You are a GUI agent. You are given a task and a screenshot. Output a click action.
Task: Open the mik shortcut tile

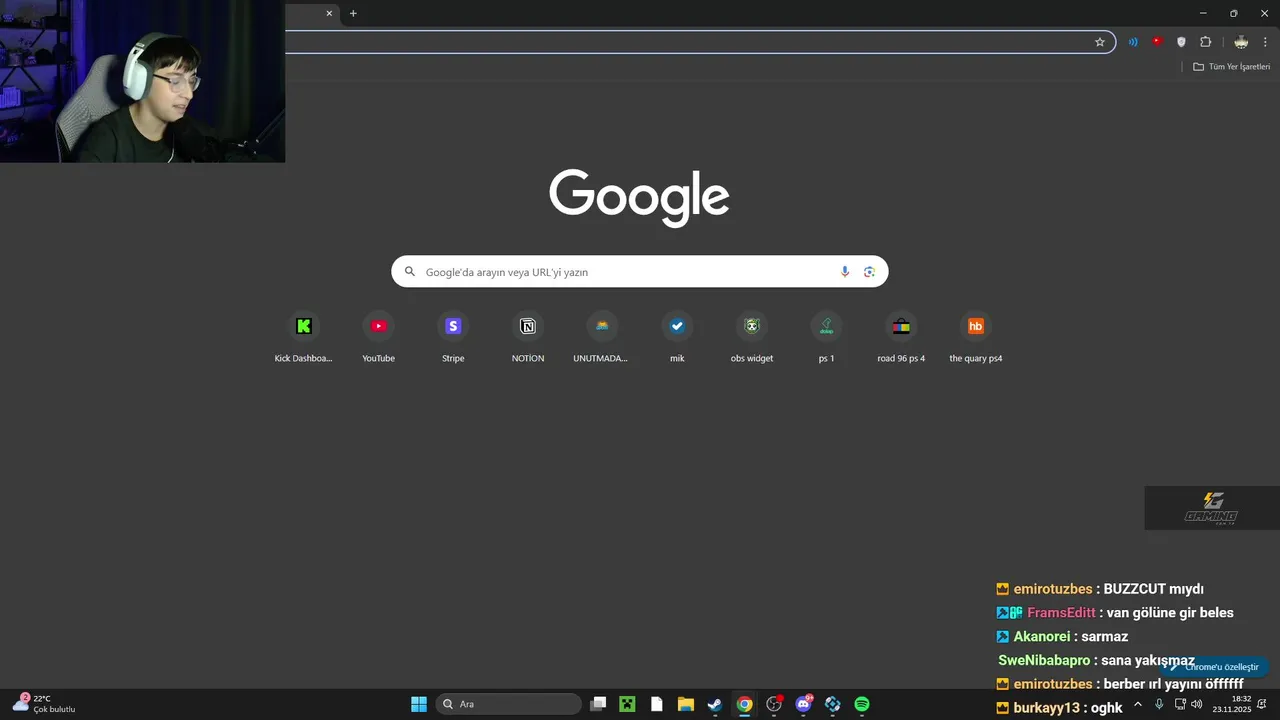677,337
